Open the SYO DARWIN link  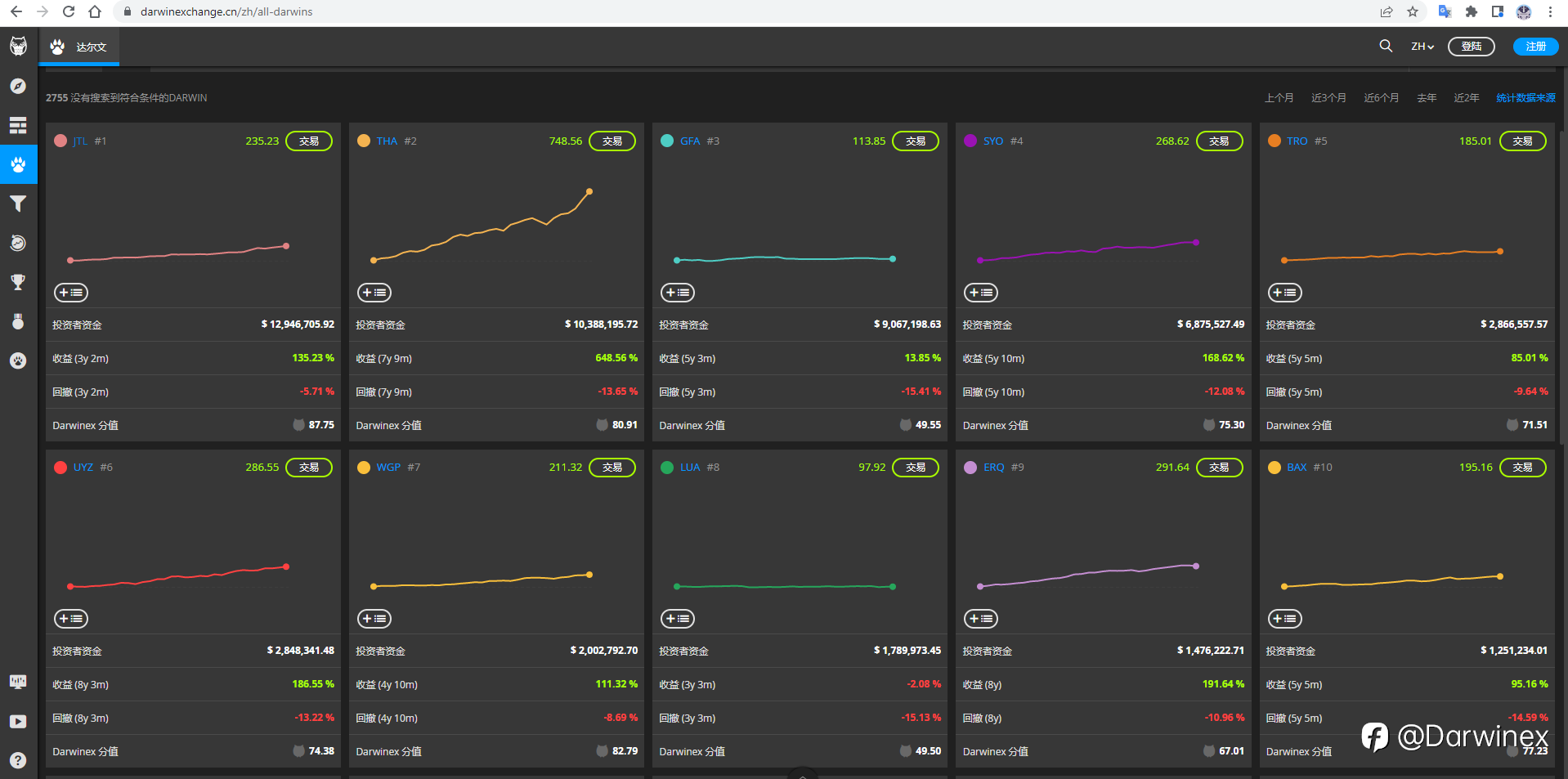click(993, 141)
